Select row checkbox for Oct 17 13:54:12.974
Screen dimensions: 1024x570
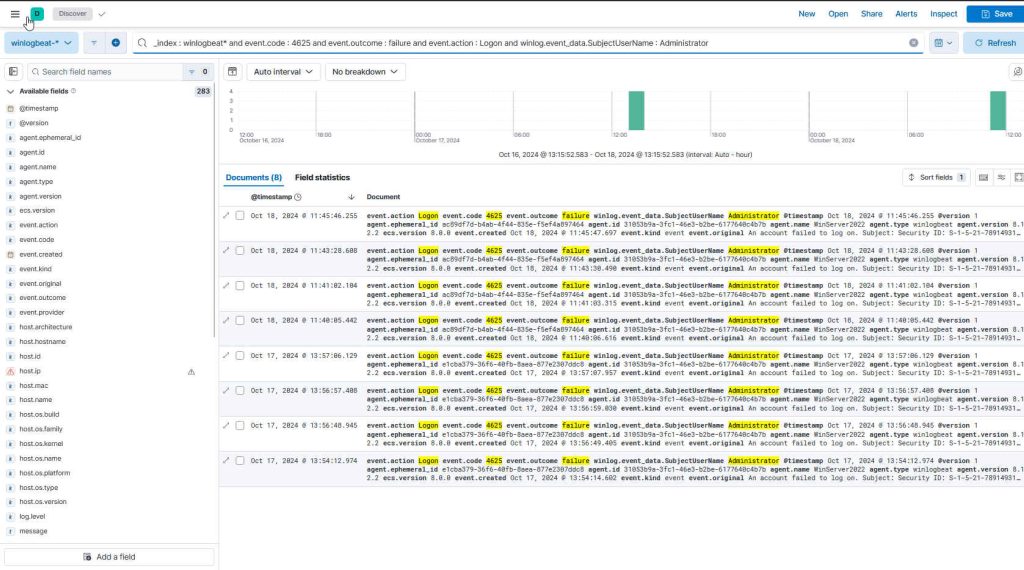240,460
